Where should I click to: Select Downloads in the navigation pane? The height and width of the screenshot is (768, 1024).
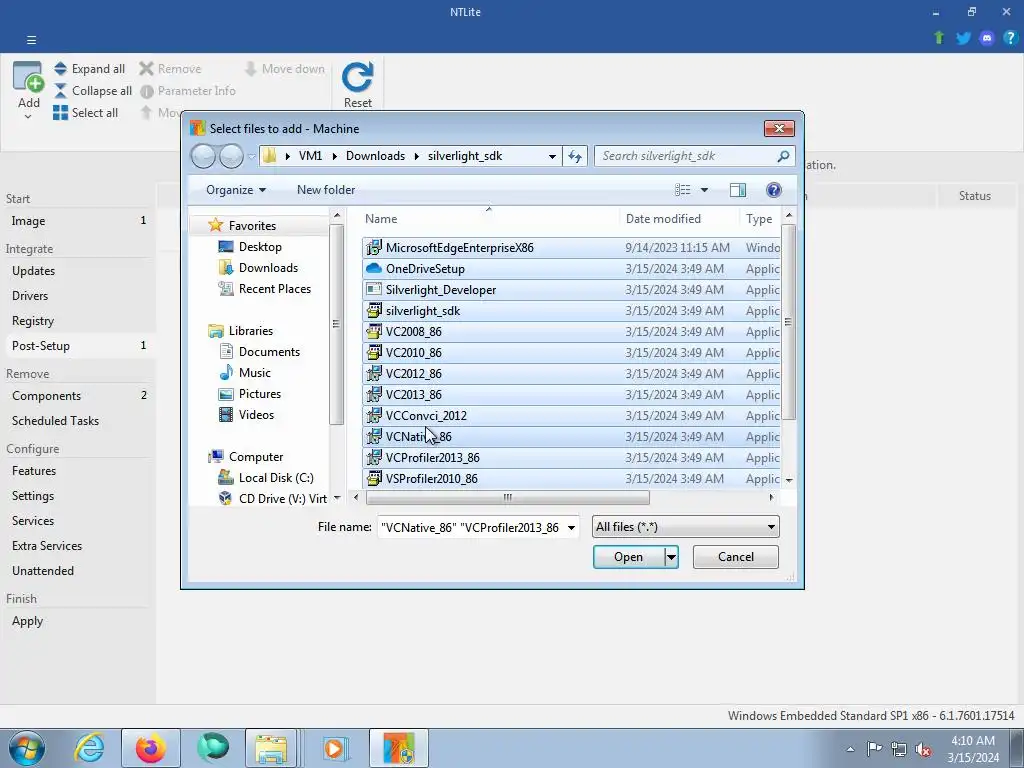(x=268, y=268)
